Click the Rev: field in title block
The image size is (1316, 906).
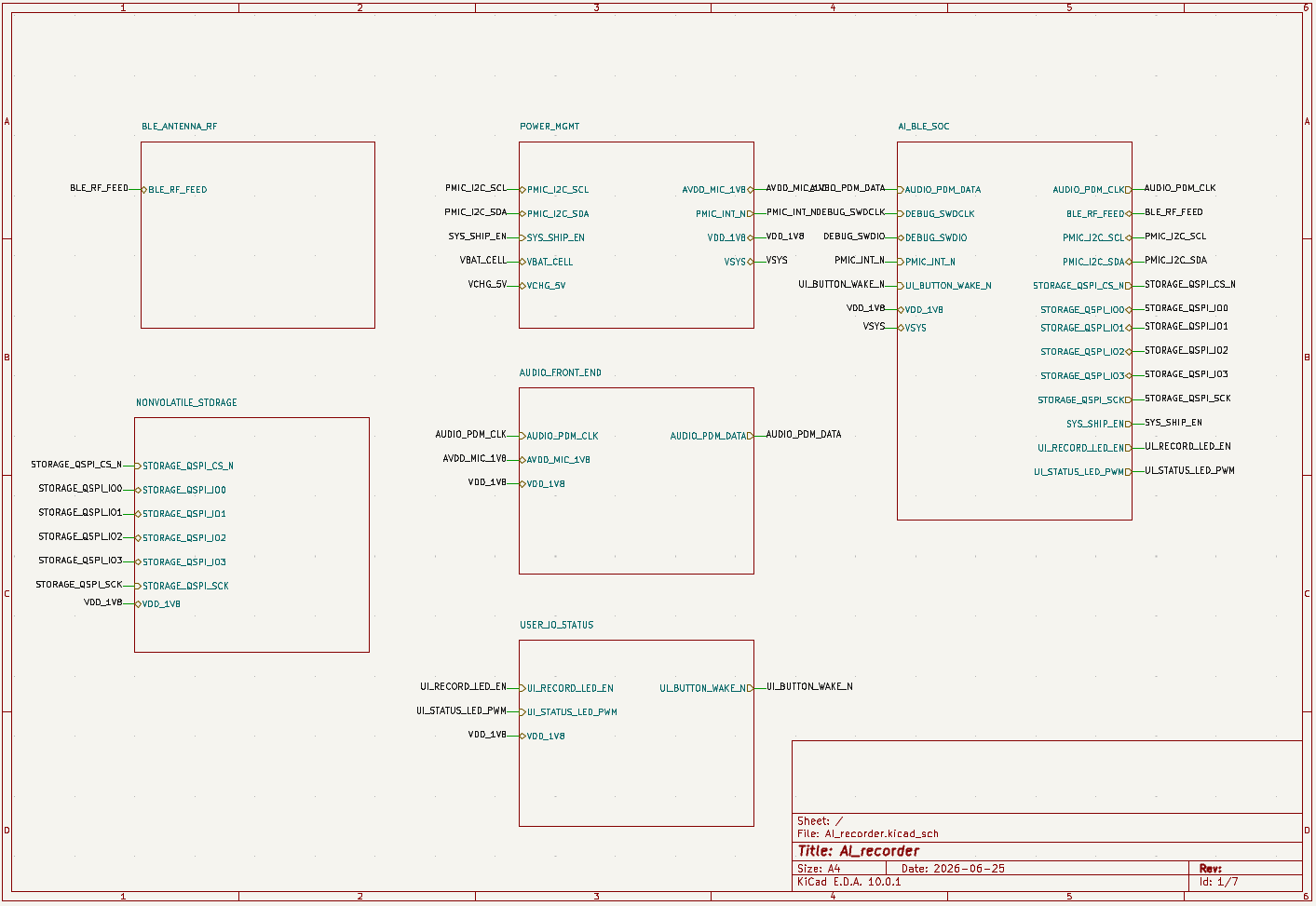pos(1210,869)
